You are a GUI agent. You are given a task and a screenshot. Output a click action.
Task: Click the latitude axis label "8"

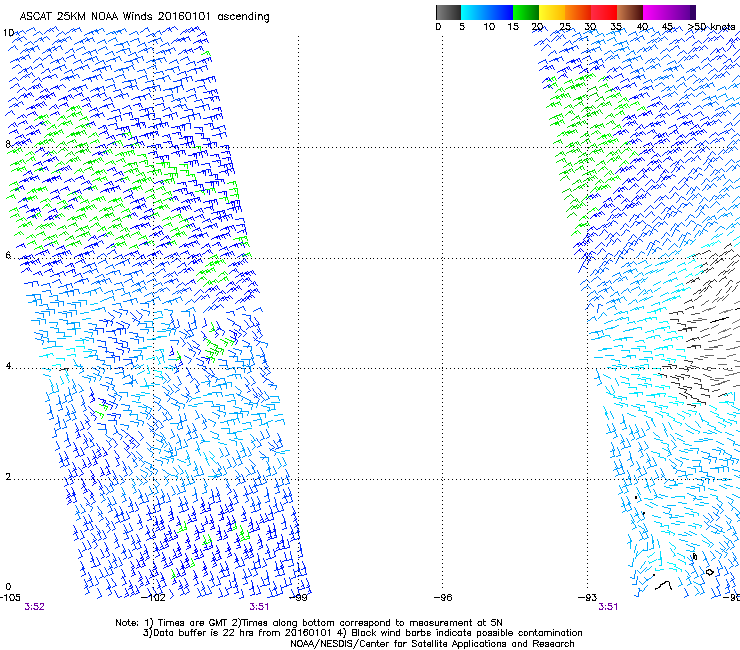coord(8,144)
